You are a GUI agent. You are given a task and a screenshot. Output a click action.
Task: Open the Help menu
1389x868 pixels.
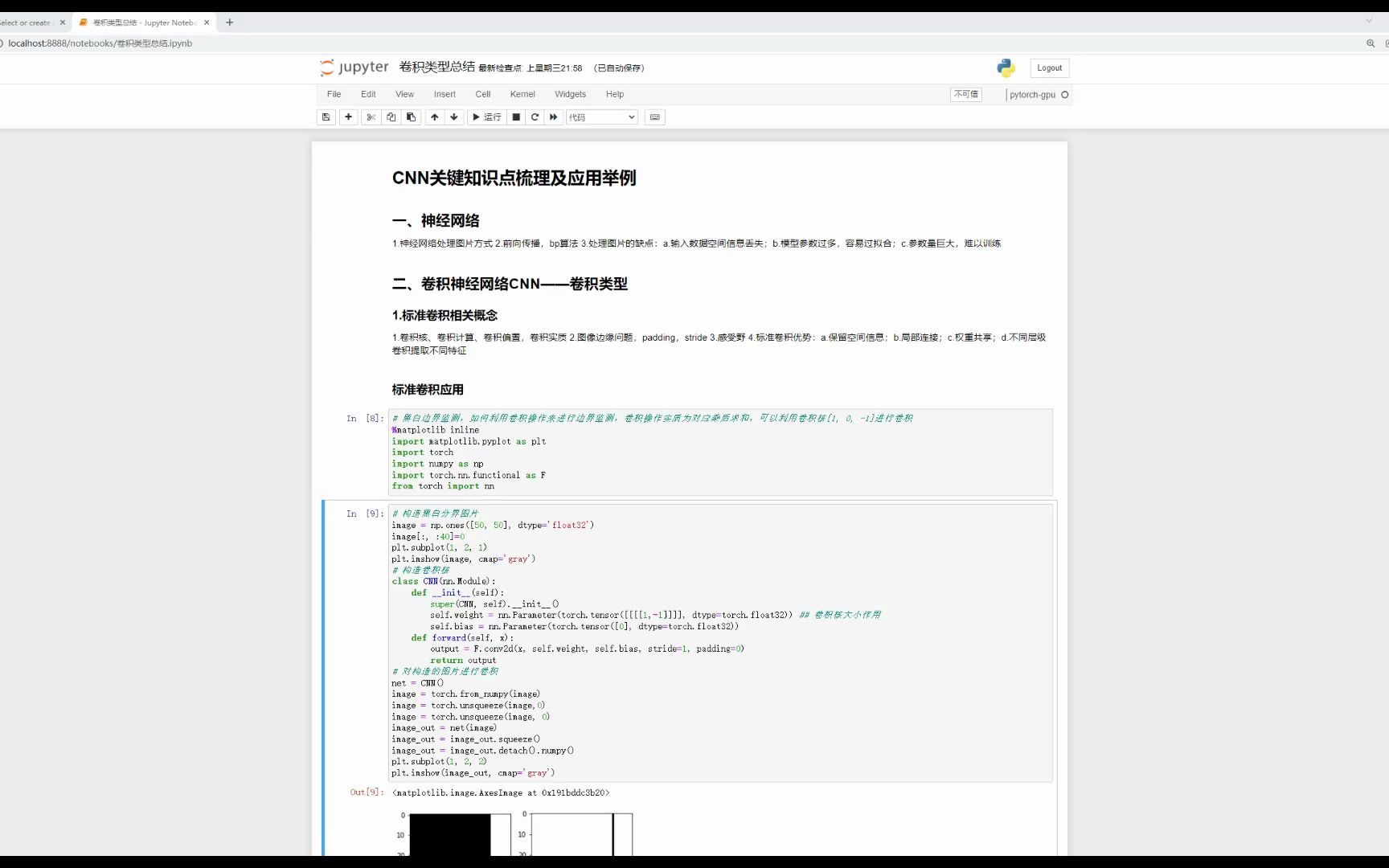pos(615,94)
